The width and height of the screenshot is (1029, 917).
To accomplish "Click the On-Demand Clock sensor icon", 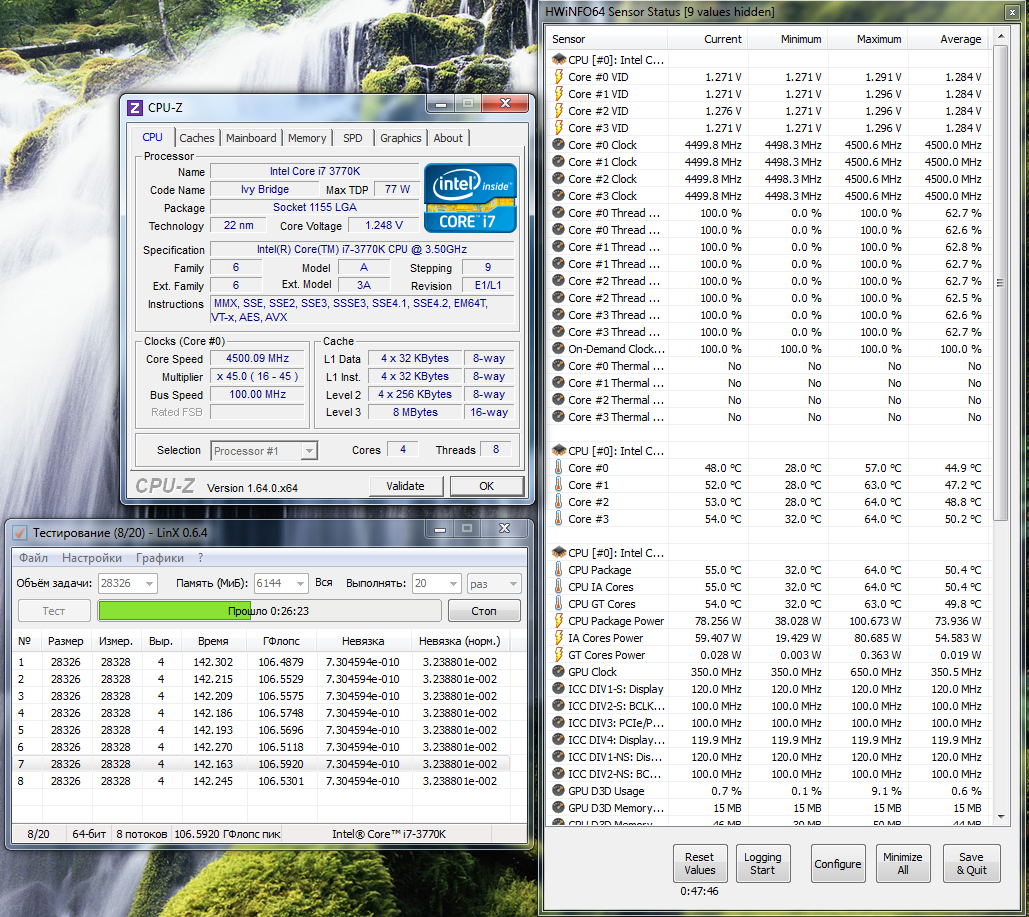I will tap(558, 349).
